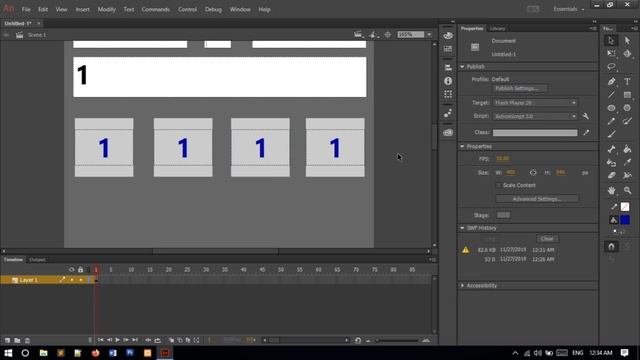Click the edit class definition pencil icon
This screenshot has width=640, height=360.
[x=586, y=133]
